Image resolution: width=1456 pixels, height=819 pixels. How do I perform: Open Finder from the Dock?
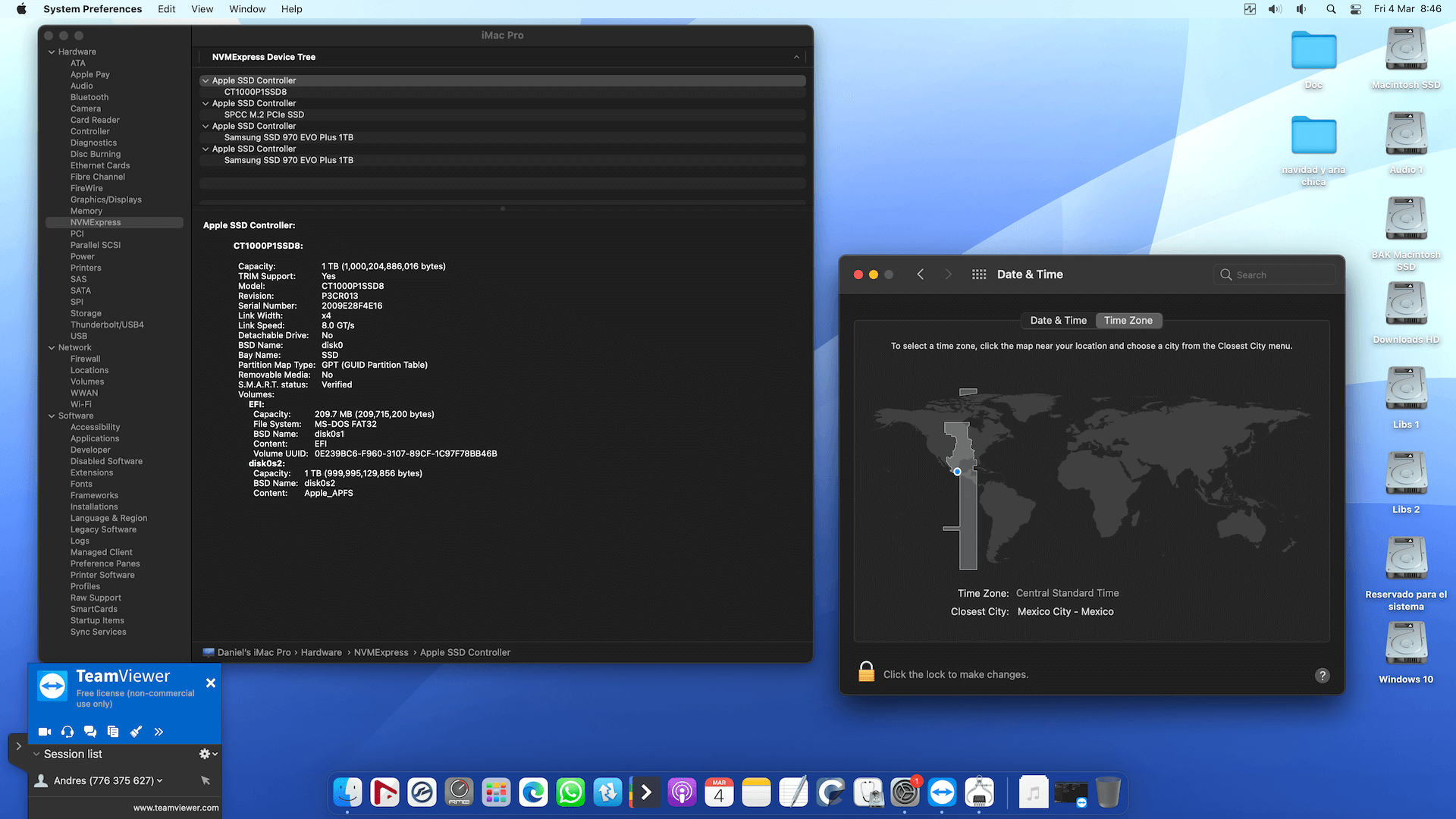point(348,792)
